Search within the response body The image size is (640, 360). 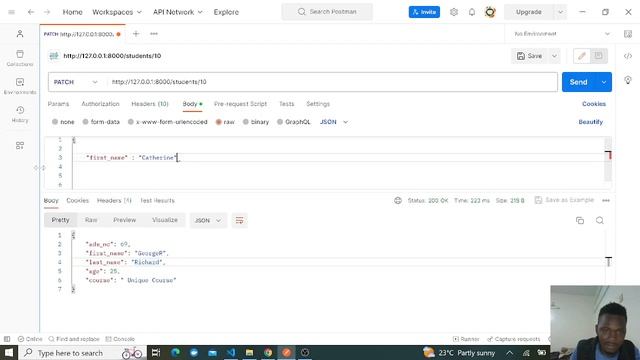(x=600, y=220)
